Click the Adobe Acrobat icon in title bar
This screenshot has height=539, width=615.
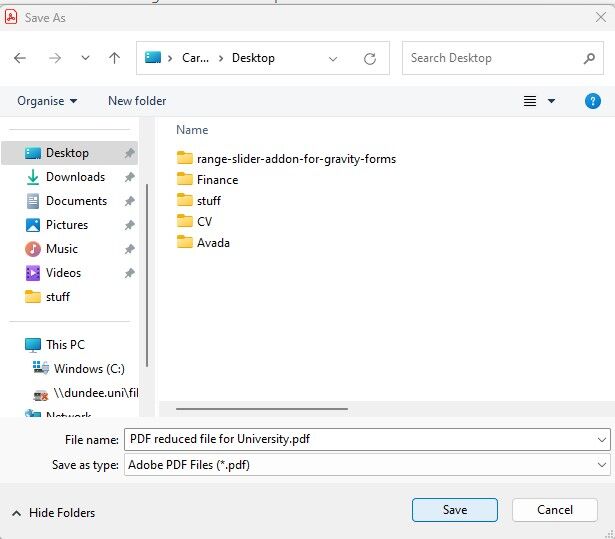click(x=11, y=17)
